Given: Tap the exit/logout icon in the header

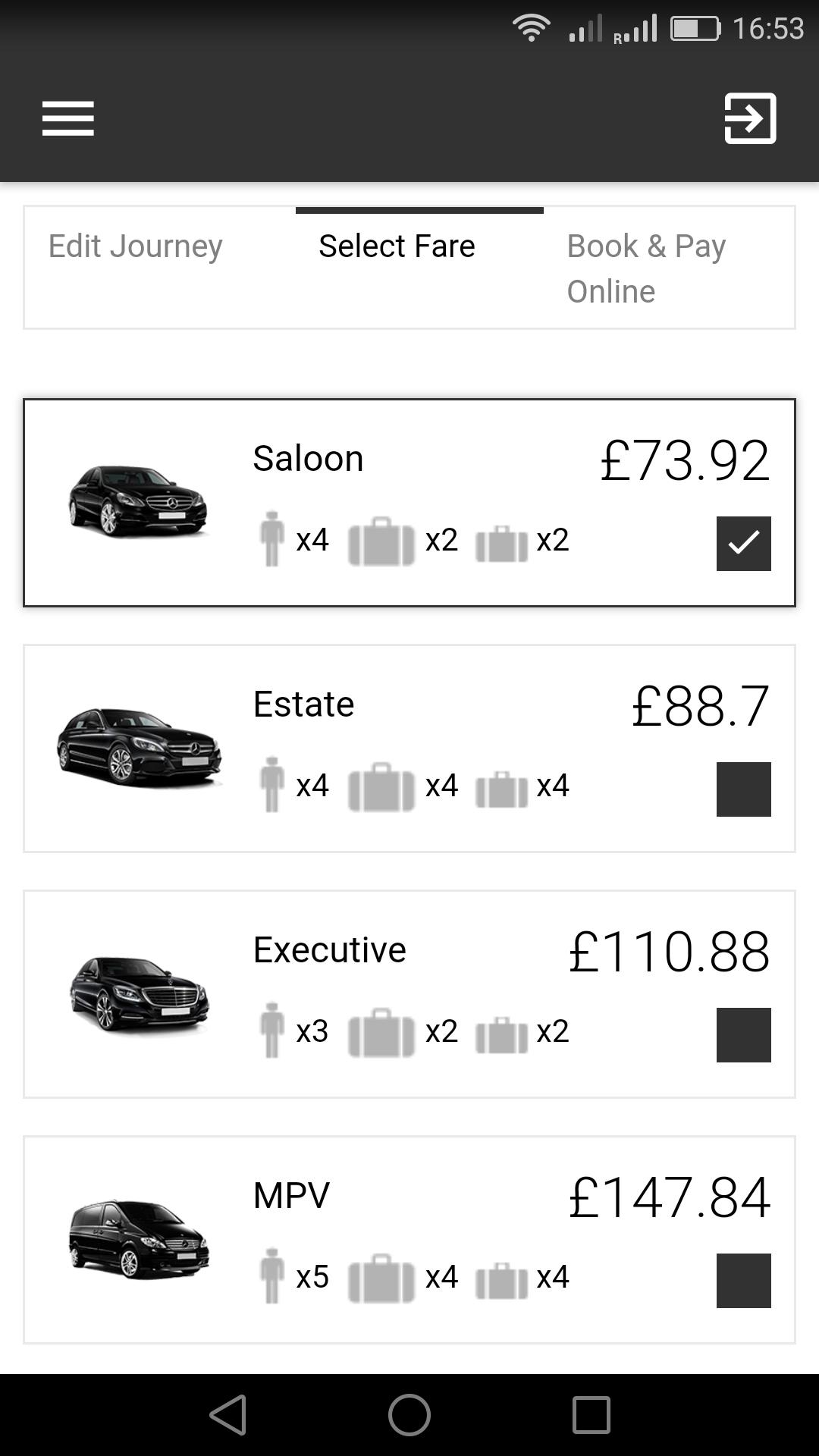Looking at the screenshot, I should 751,118.
